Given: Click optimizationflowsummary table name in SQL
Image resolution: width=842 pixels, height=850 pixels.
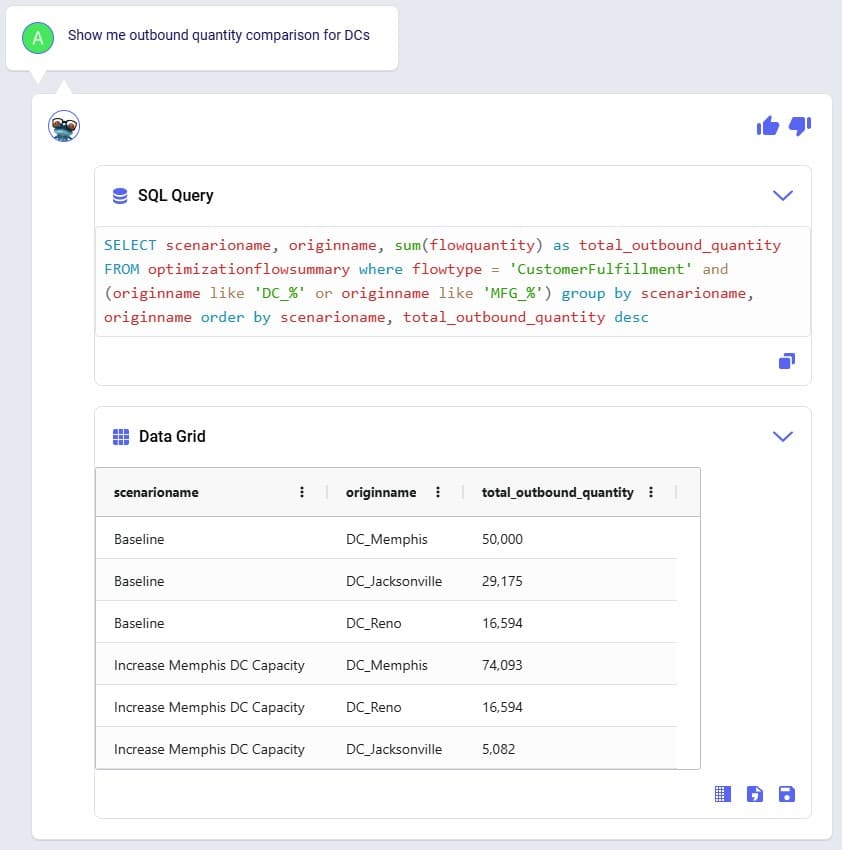Looking at the screenshot, I should coord(249,269).
